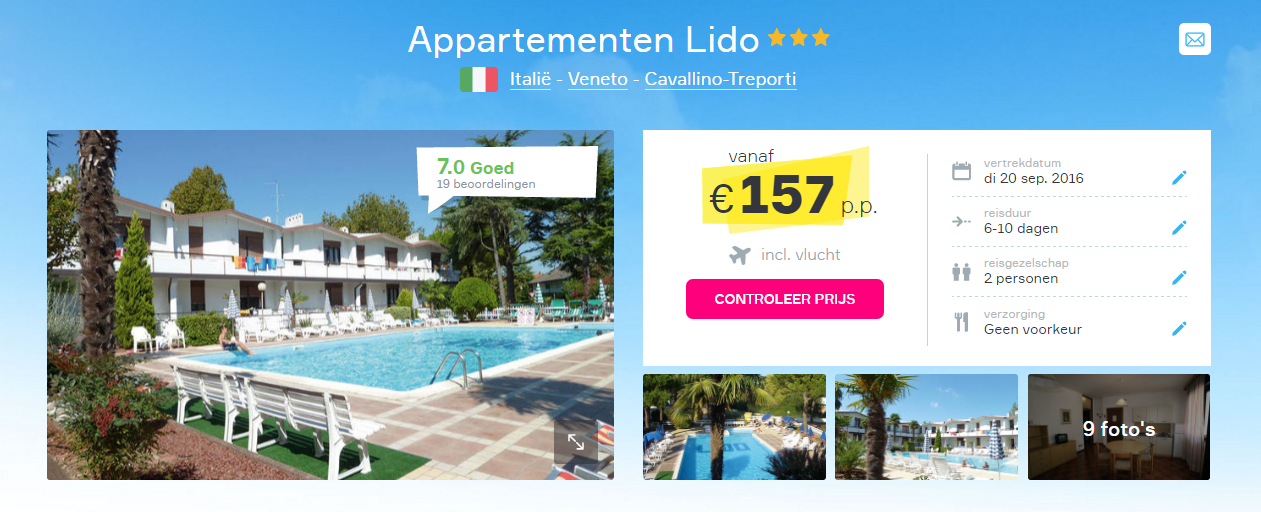The width and height of the screenshot is (1261, 512).
Task: Edit reisduur with pencil icon
Action: point(1179,227)
